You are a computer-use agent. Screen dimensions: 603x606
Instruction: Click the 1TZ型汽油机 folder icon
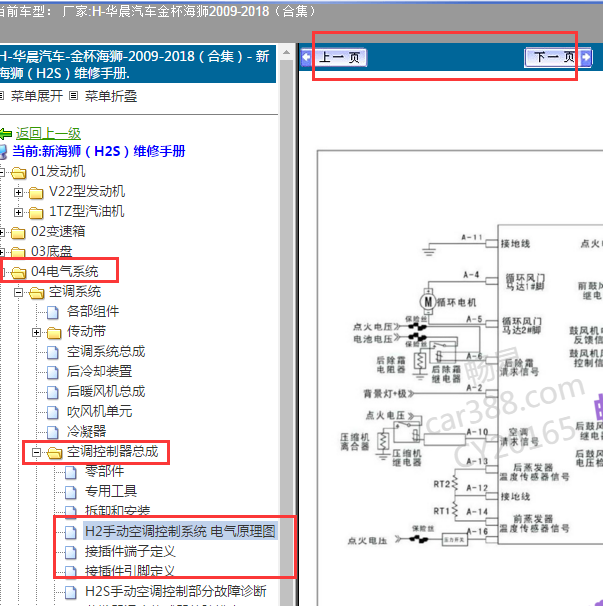click(x=36, y=213)
